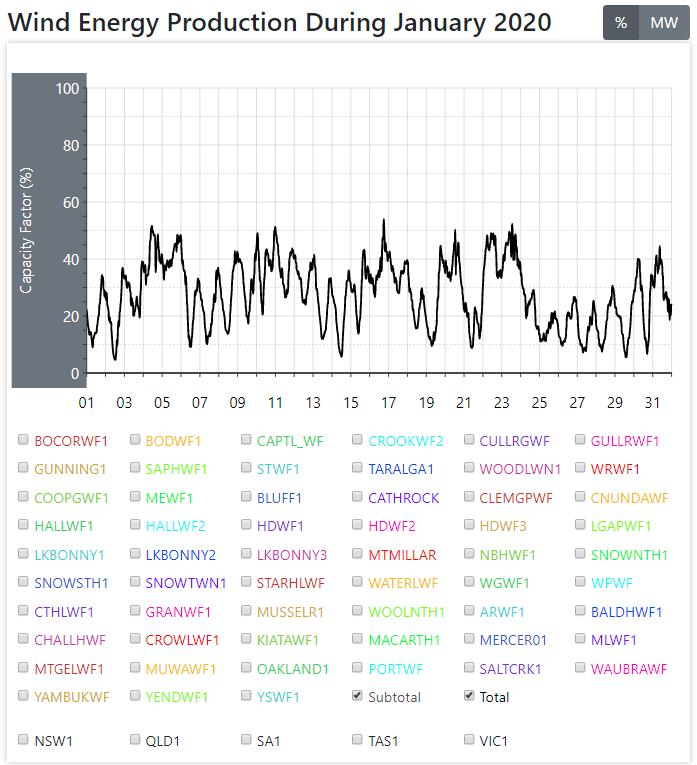Enable the BOCORWF1 checkbox
Image resolution: width=697 pixels, height=765 pixels.
[x=23, y=440]
